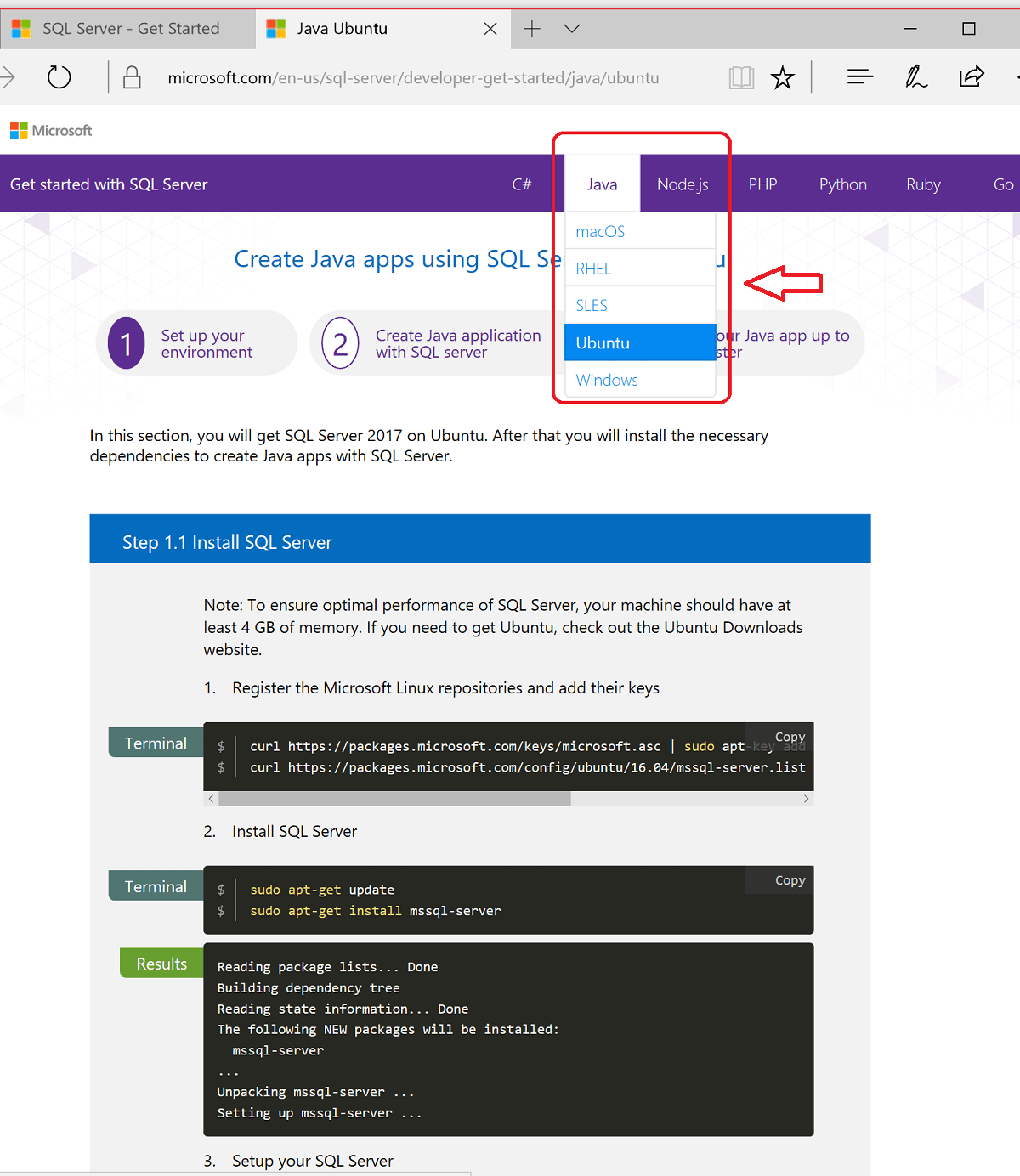This screenshot has width=1020, height=1176.
Task: Click scroll-right arrow of code scrollbar
Action: (806, 799)
